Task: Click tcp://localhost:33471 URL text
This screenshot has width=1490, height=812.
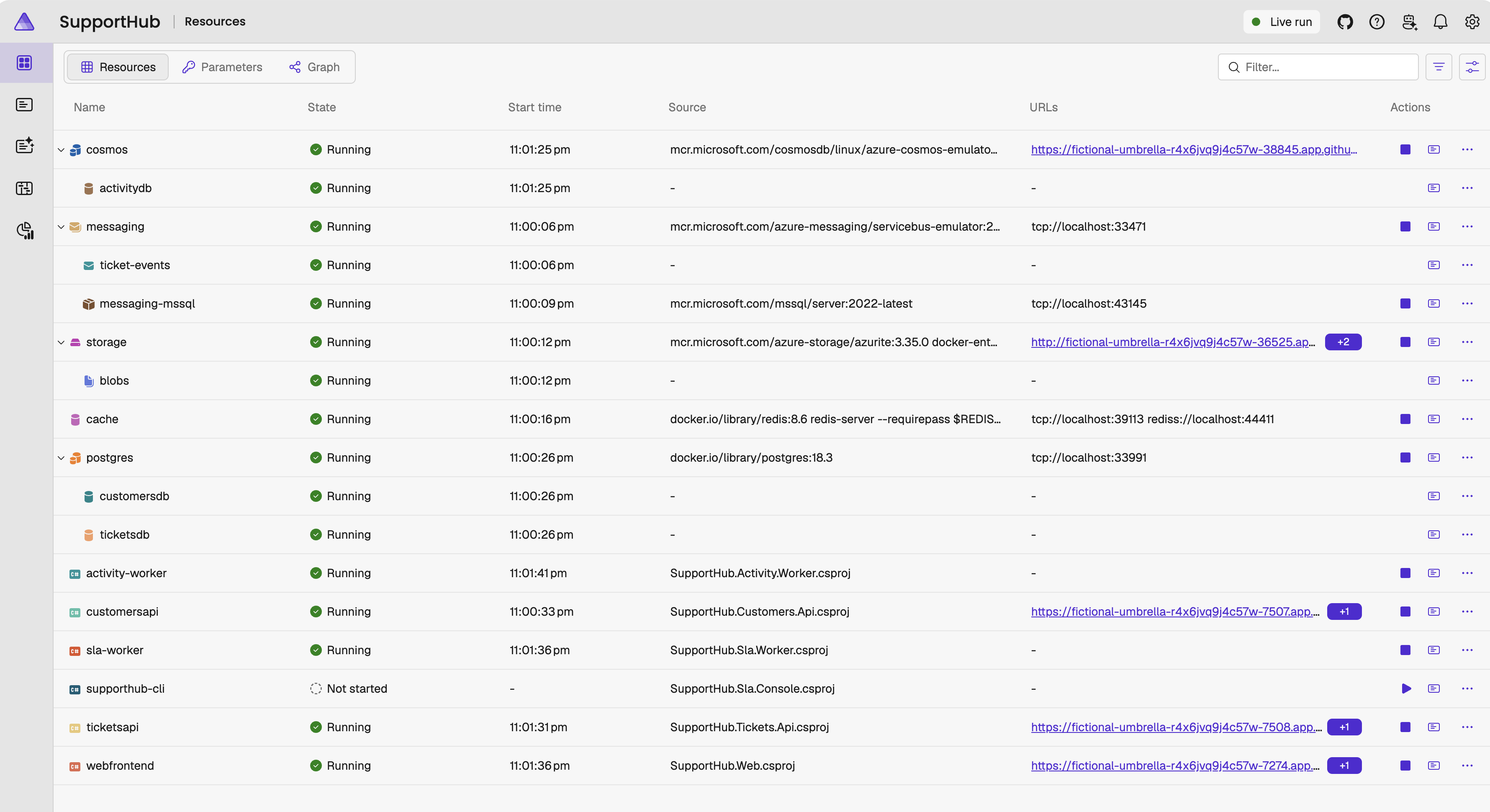Action: click(x=1088, y=226)
